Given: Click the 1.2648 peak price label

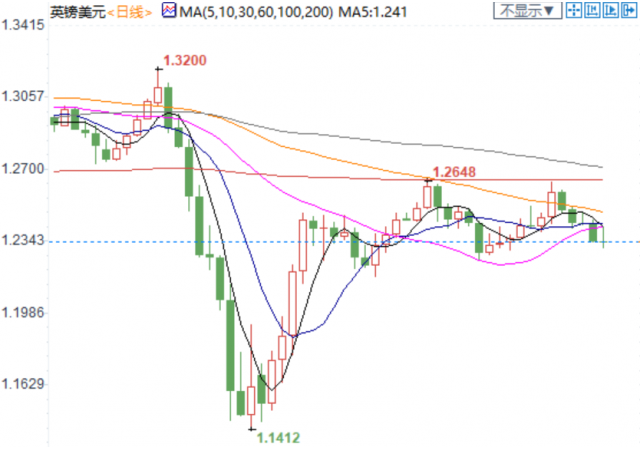Looking at the screenshot, I should 454,172.
